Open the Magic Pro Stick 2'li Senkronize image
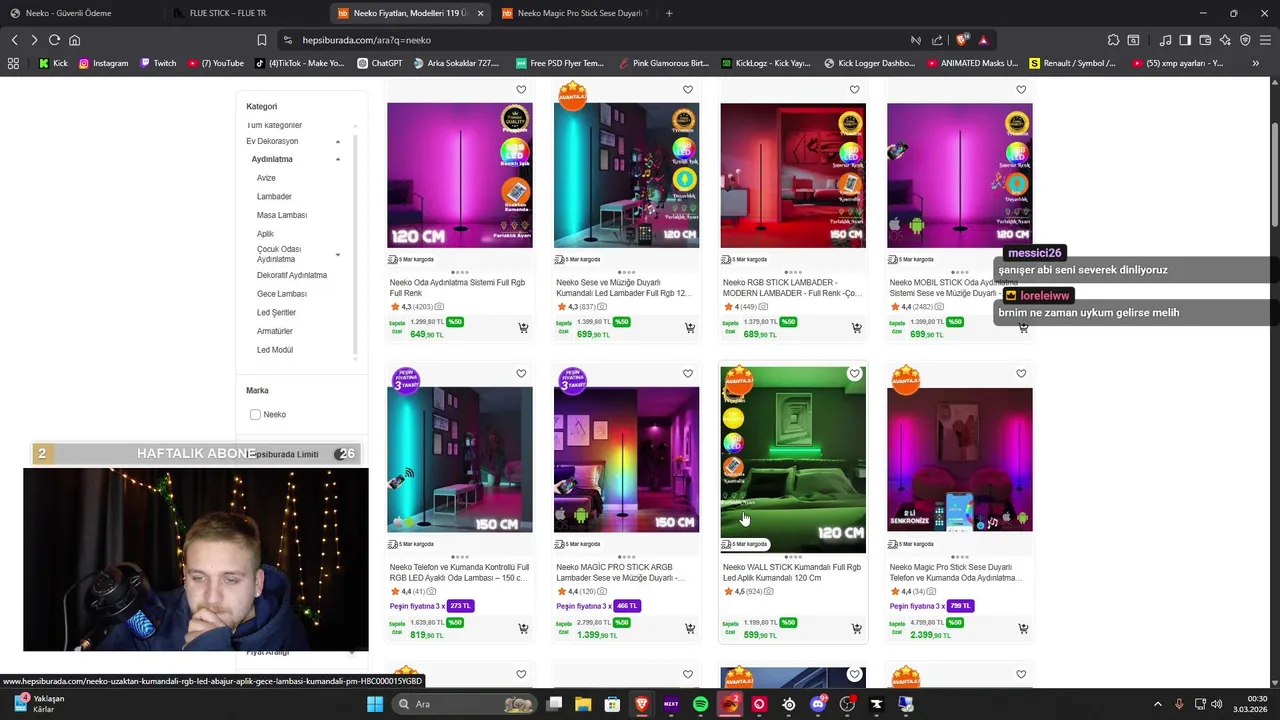The height and width of the screenshot is (720, 1280). click(x=960, y=459)
